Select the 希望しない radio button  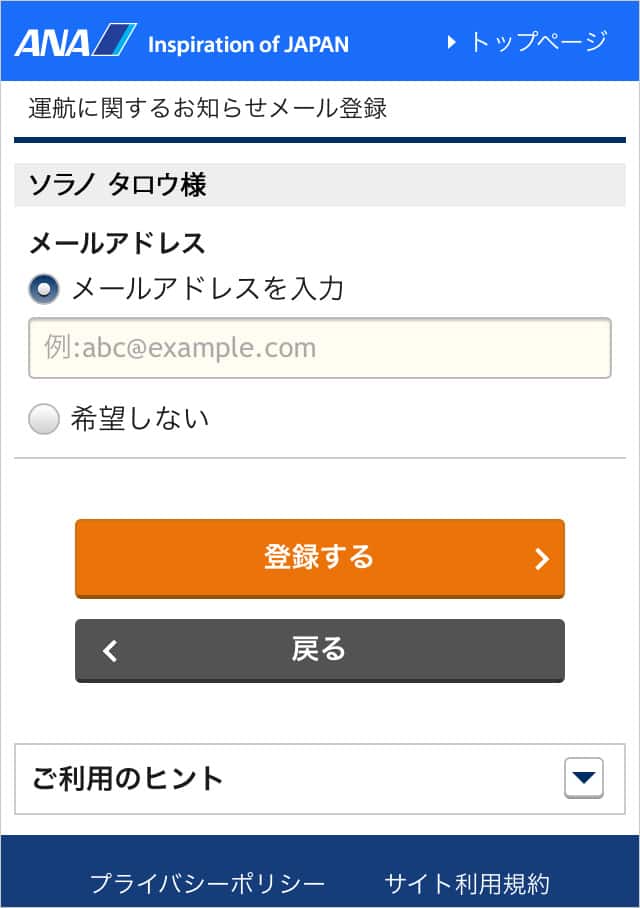pyautogui.click(x=44, y=419)
